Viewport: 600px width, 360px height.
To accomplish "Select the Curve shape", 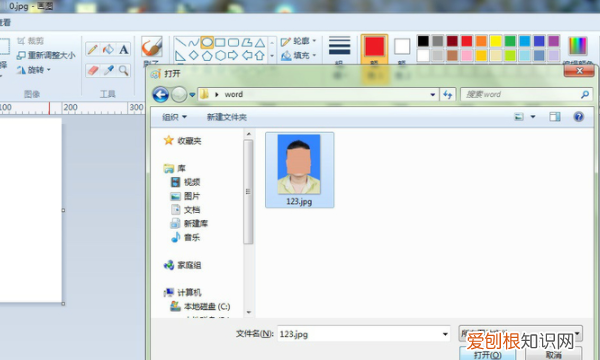I will click(194, 42).
